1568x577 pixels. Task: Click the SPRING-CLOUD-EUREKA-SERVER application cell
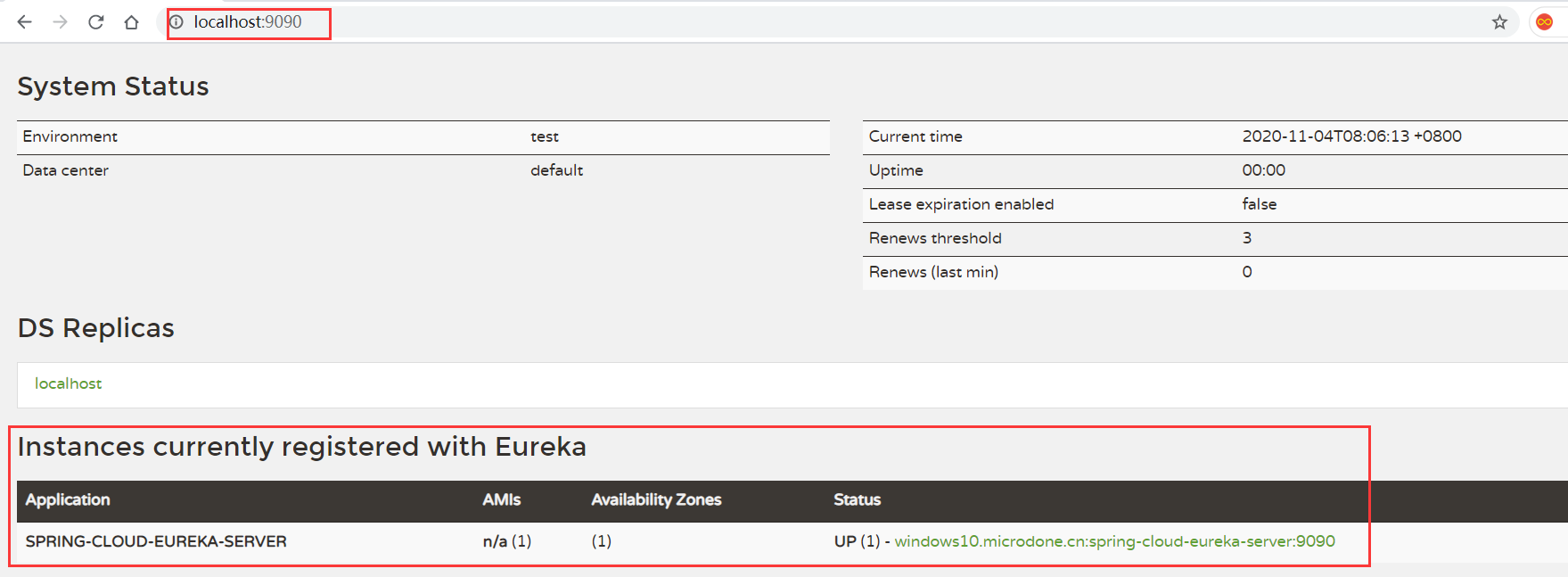pyautogui.click(x=156, y=541)
